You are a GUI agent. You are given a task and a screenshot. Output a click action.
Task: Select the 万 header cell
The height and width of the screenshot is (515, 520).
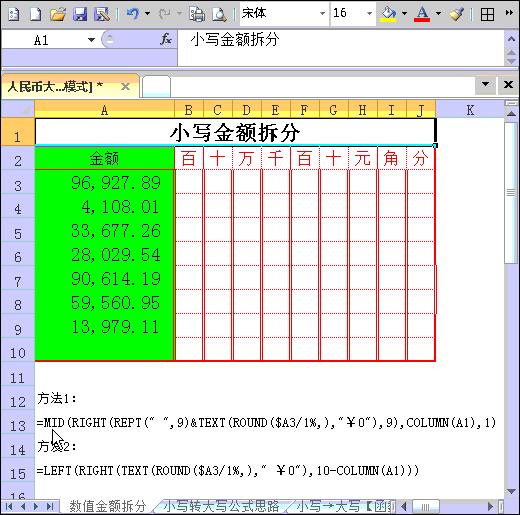[247, 158]
